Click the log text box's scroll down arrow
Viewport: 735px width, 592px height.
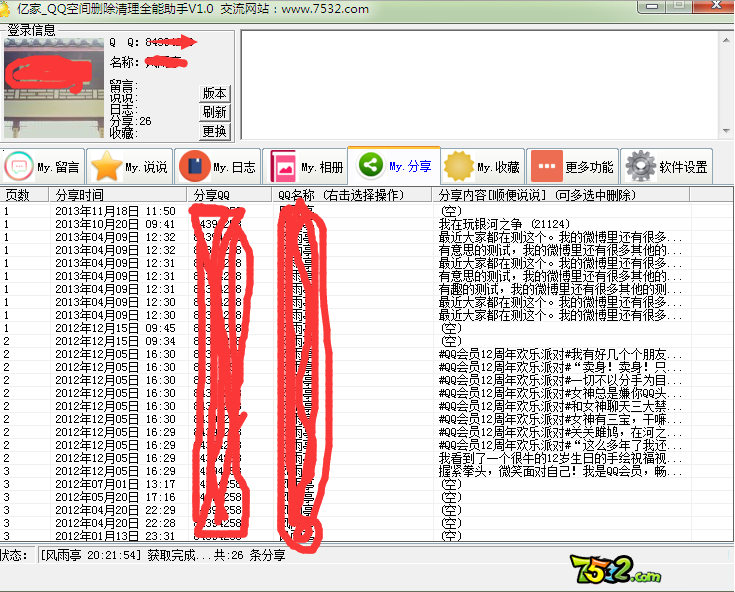pyautogui.click(x=726, y=131)
